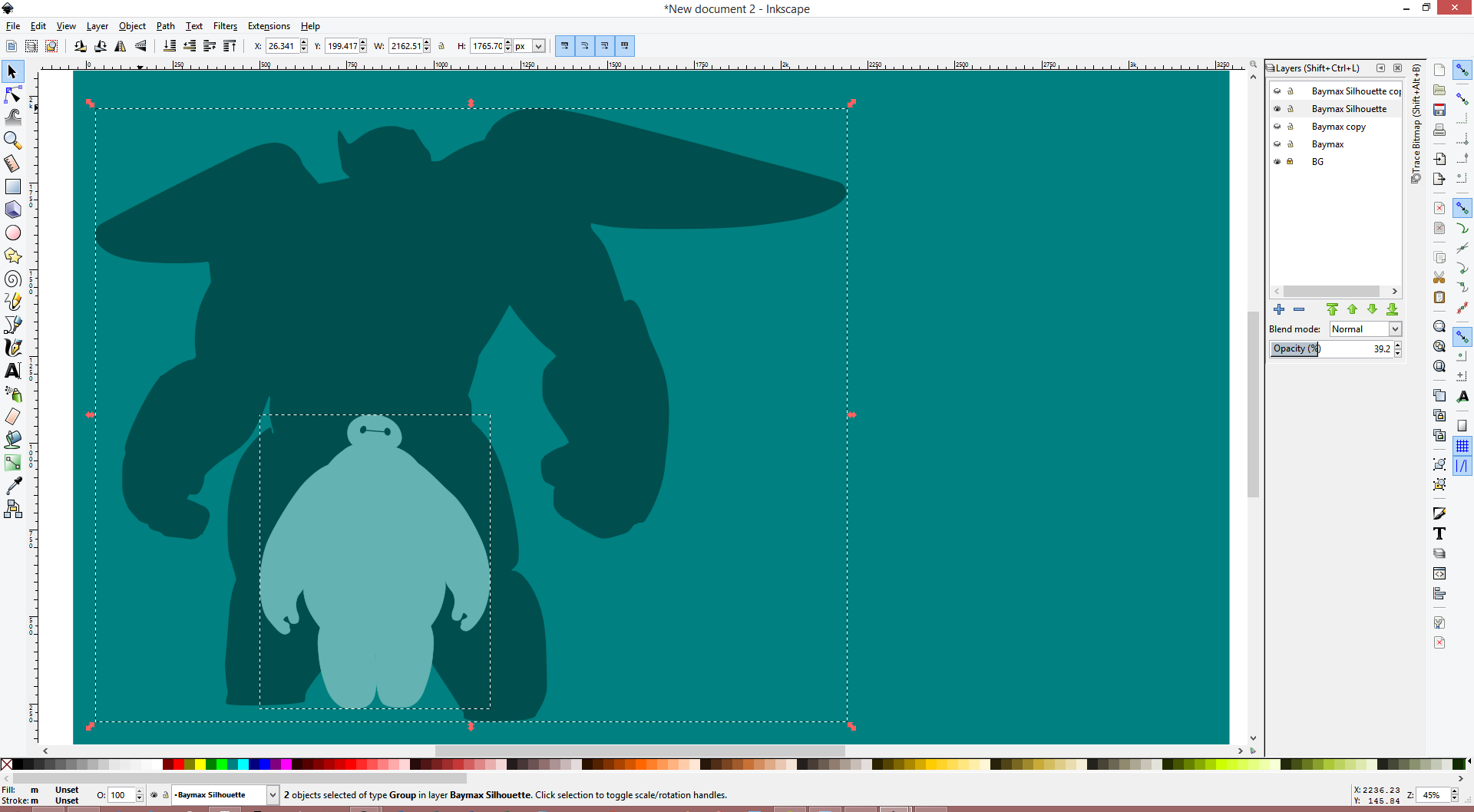Open the Filters menu
Screen dimensions: 1474x812
point(225,26)
